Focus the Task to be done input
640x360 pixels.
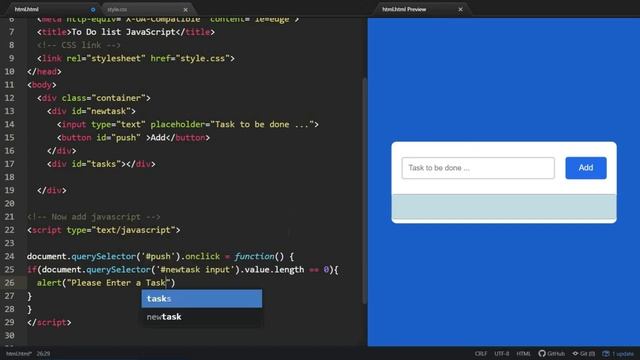478,168
